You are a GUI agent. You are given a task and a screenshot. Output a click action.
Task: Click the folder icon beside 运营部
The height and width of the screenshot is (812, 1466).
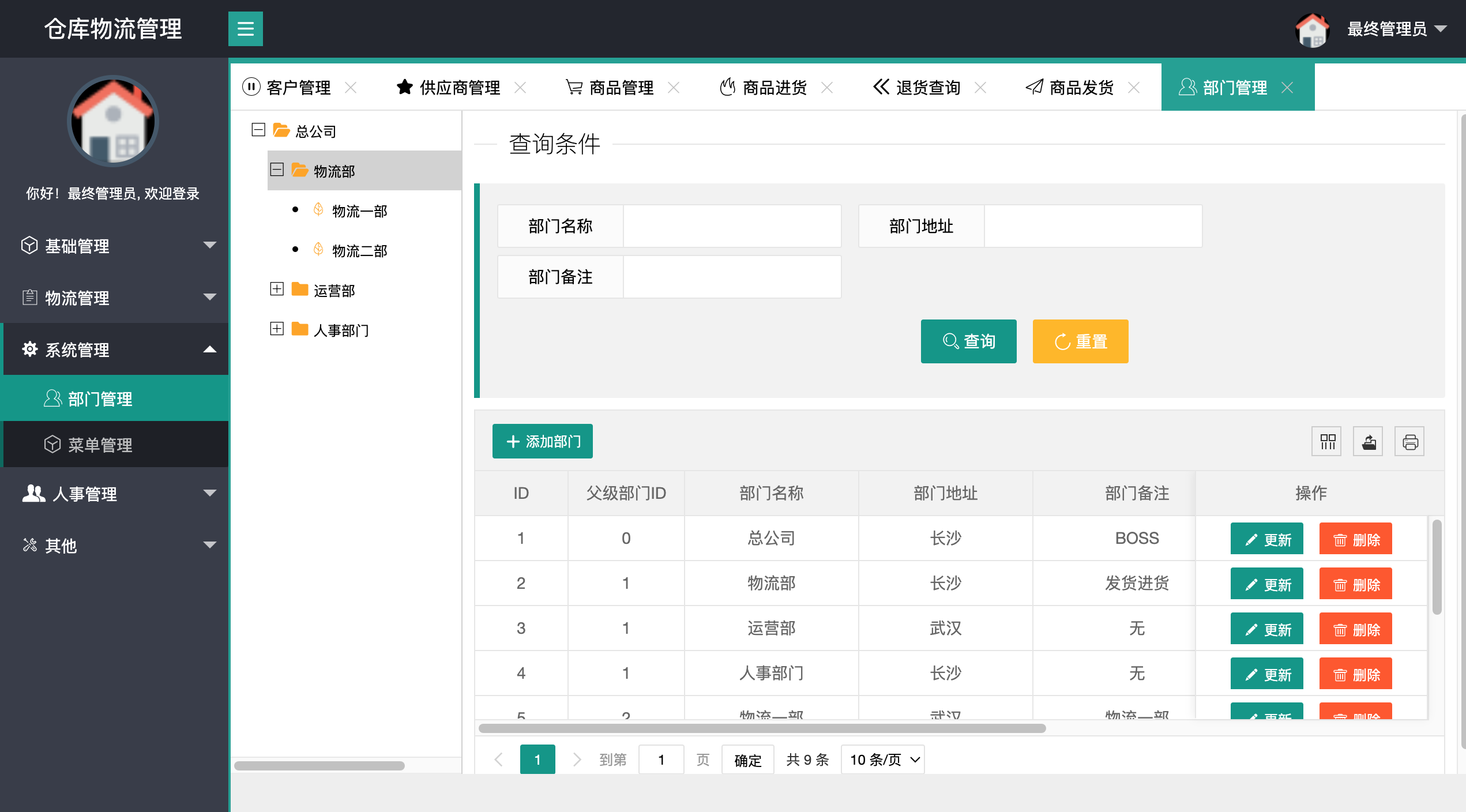(x=300, y=289)
